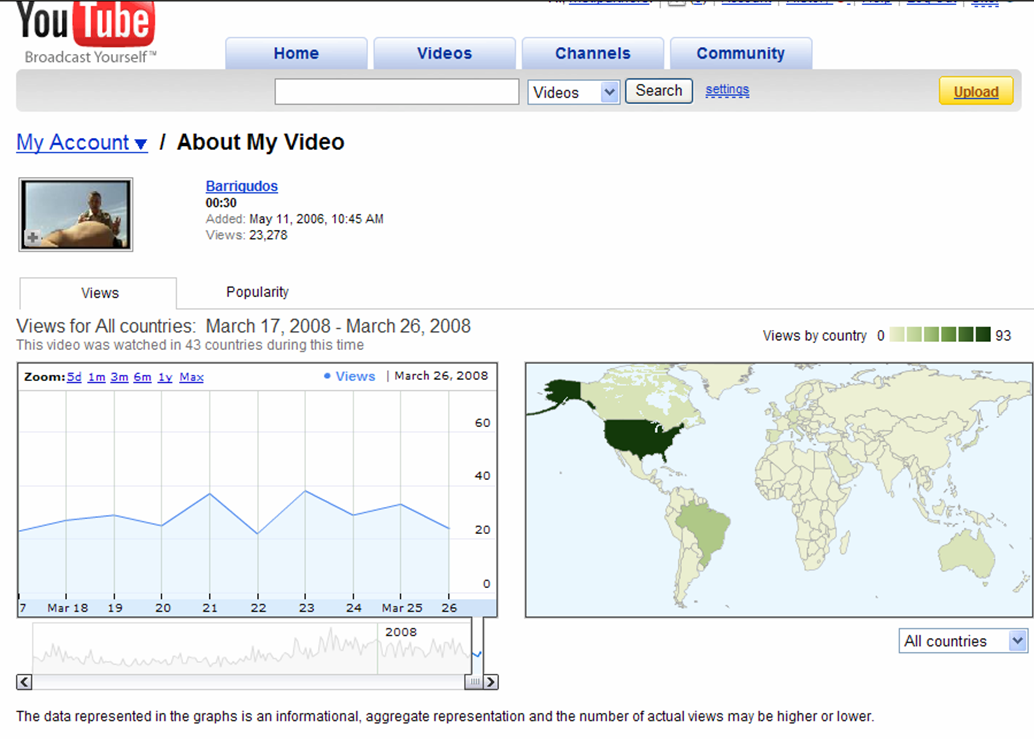Image resolution: width=1034 pixels, height=739 pixels.
Task: Click the 'March 26, 2008' chart date label
Action: point(441,376)
